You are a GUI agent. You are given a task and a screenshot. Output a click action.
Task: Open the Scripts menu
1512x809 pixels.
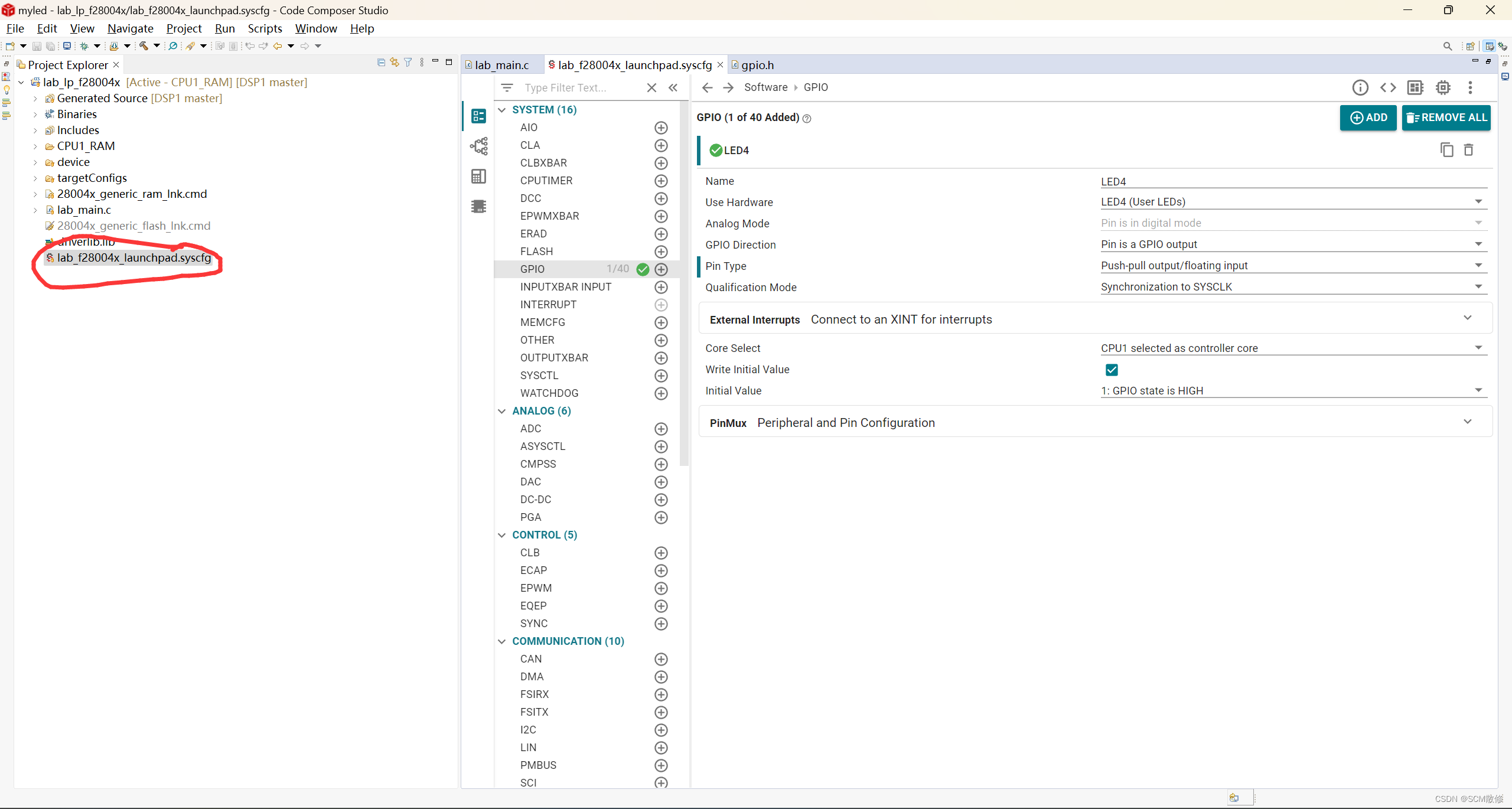click(264, 28)
